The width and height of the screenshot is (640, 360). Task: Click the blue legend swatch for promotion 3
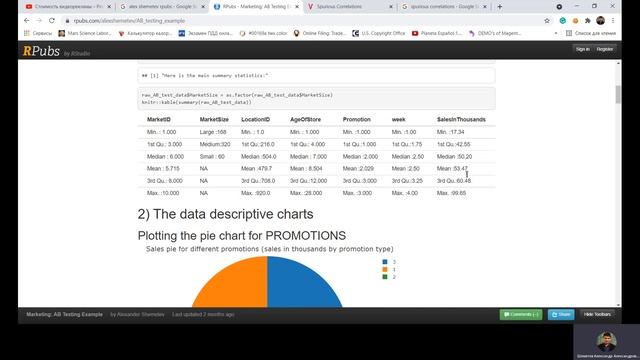click(384, 262)
